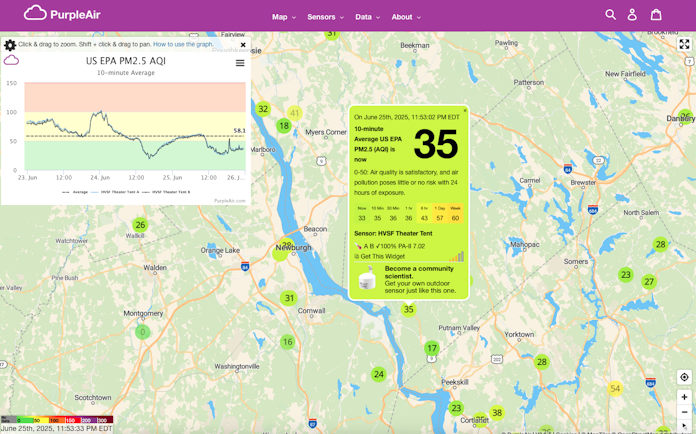
Task: Zoom in the map with plus button
Action: [684, 397]
